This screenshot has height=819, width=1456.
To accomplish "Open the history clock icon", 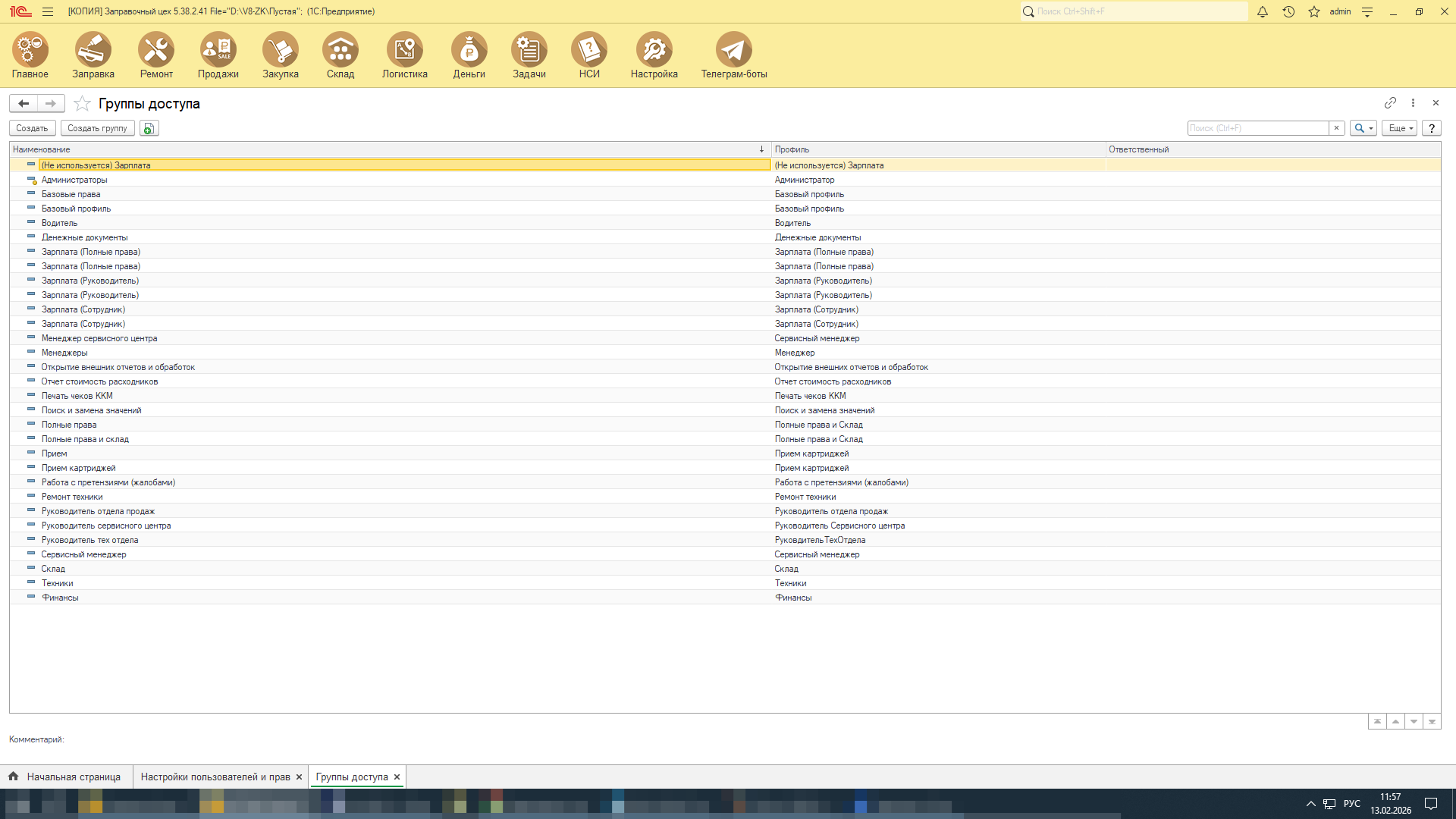I will [x=1288, y=11].
